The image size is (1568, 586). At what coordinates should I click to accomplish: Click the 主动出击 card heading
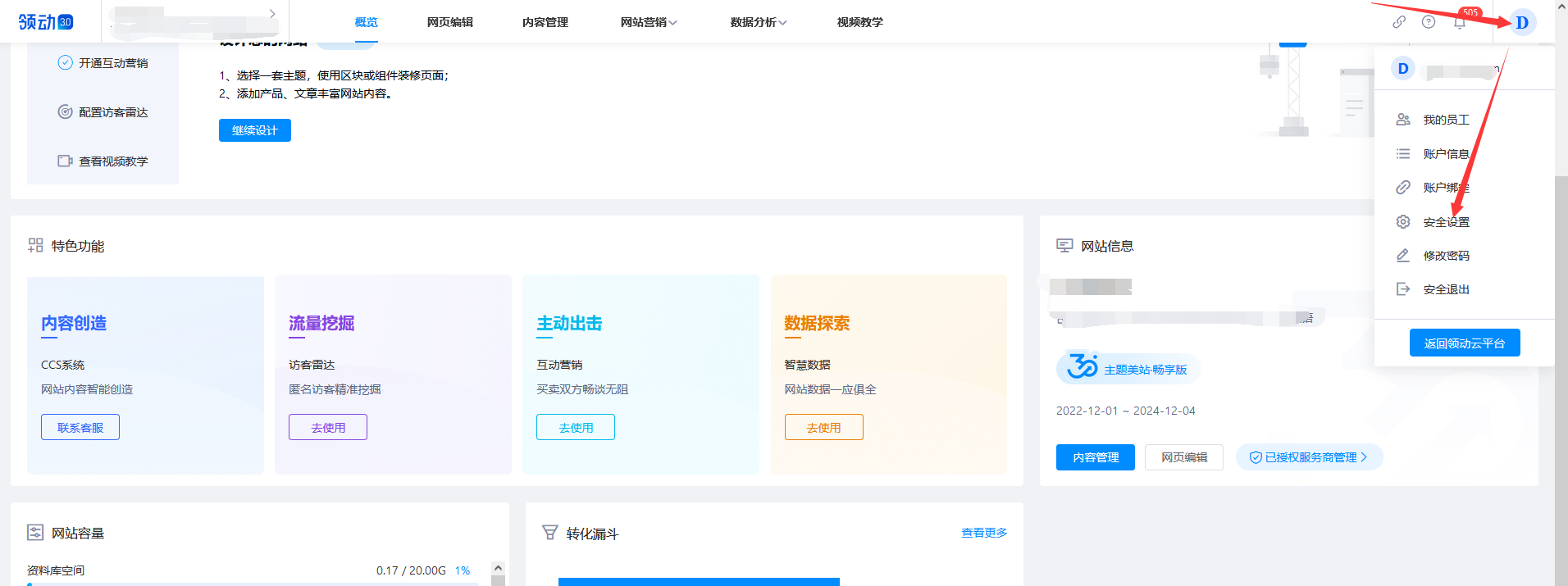tap(569, 323)
